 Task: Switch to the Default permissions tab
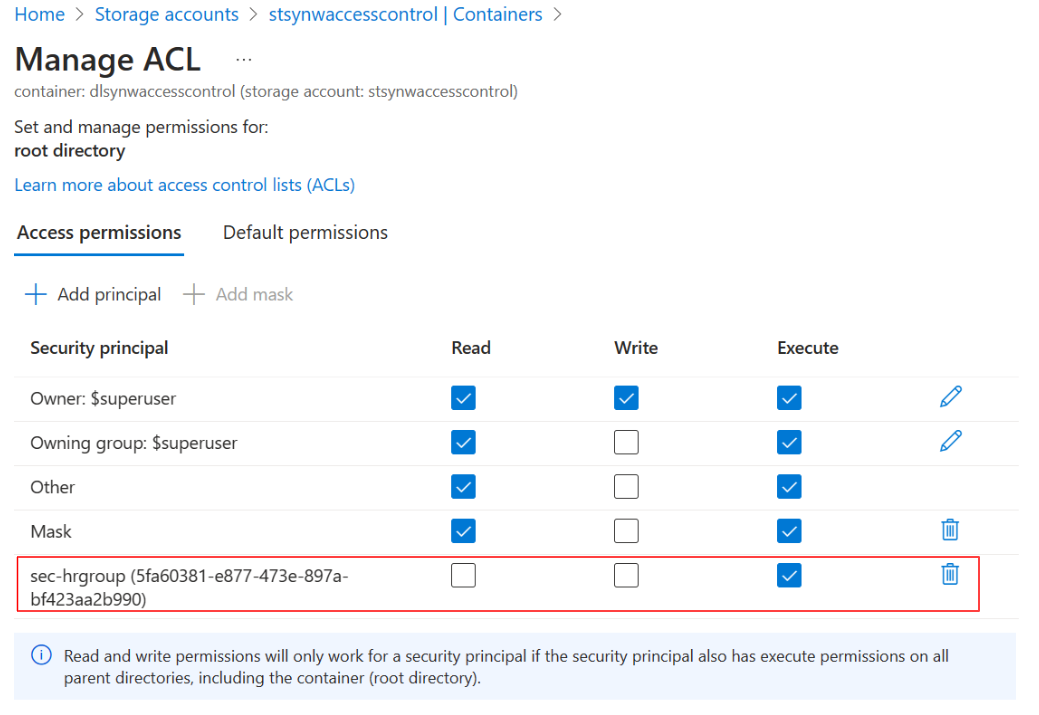[305, 232]
